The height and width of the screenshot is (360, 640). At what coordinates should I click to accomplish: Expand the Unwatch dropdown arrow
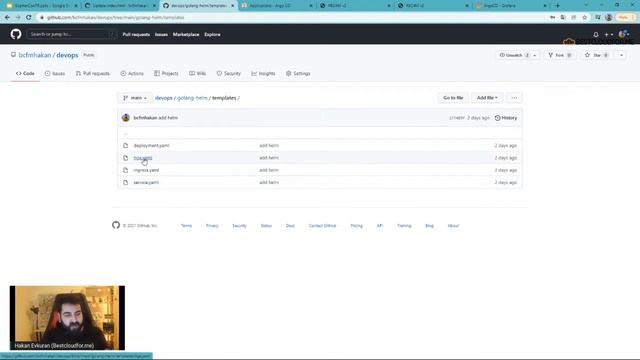click(535, 55)
